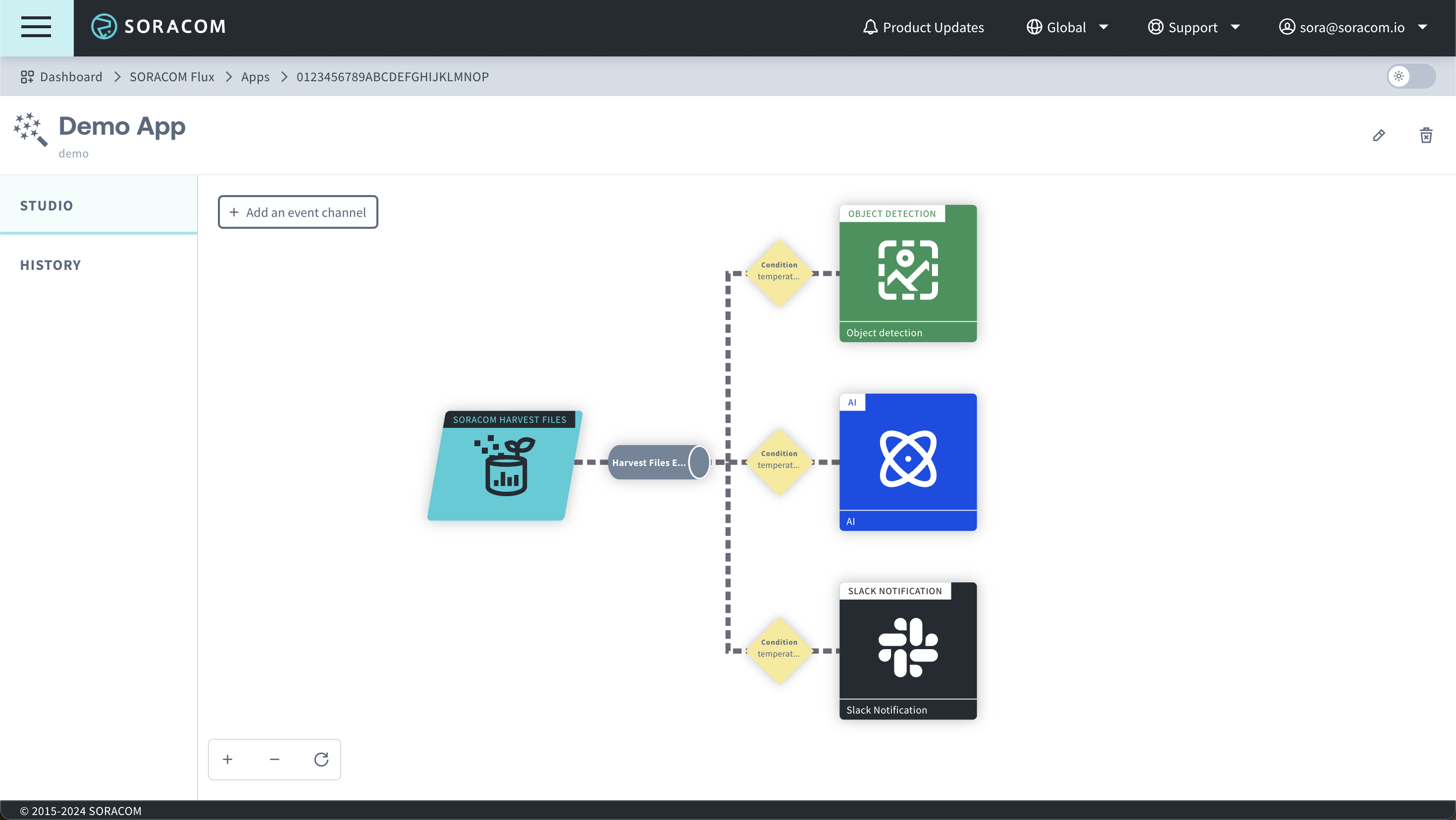Click the Support lifebuoy icon

1155,27
